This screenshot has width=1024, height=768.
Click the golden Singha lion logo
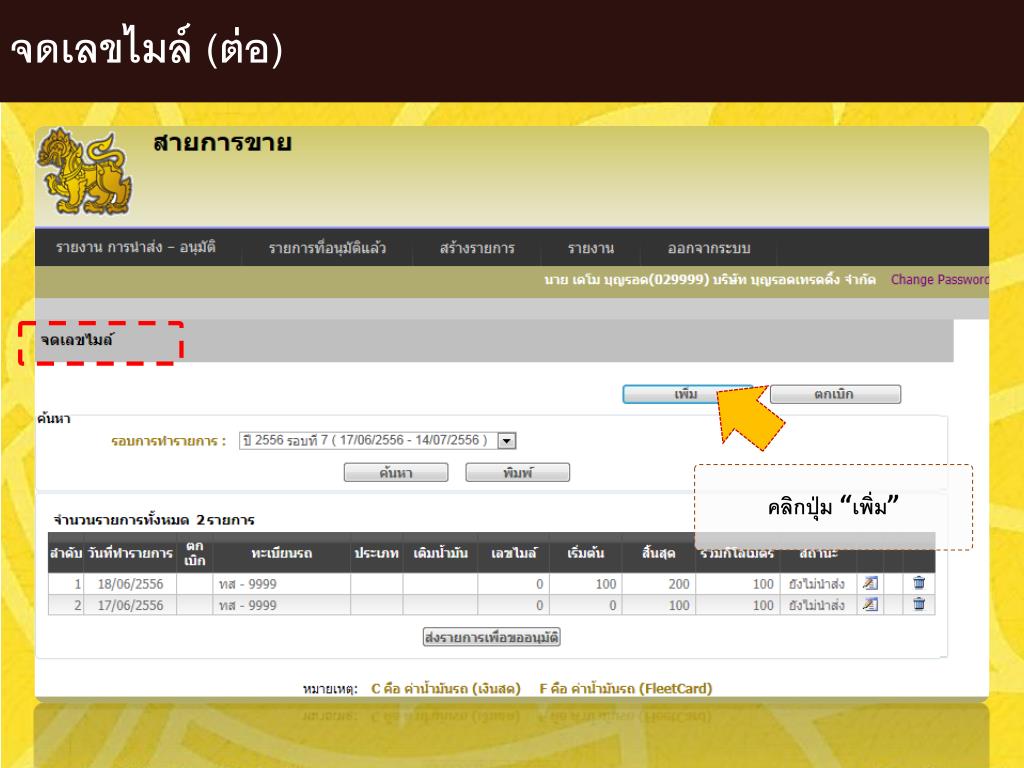(x=86, y=172)
